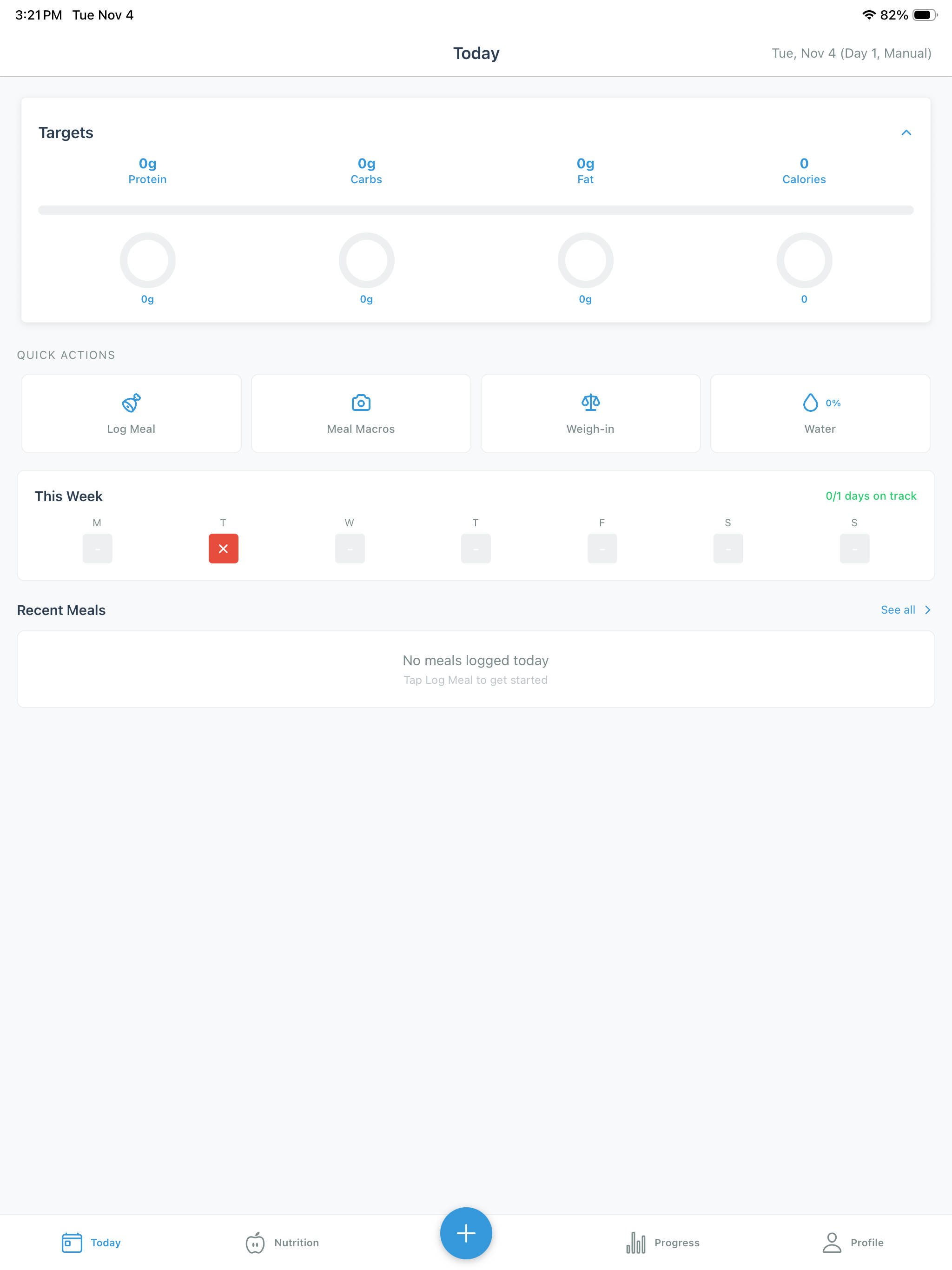Tap the 82% battery percentage text
This screenshot has height=1270, width=952.
coord(894,15)
